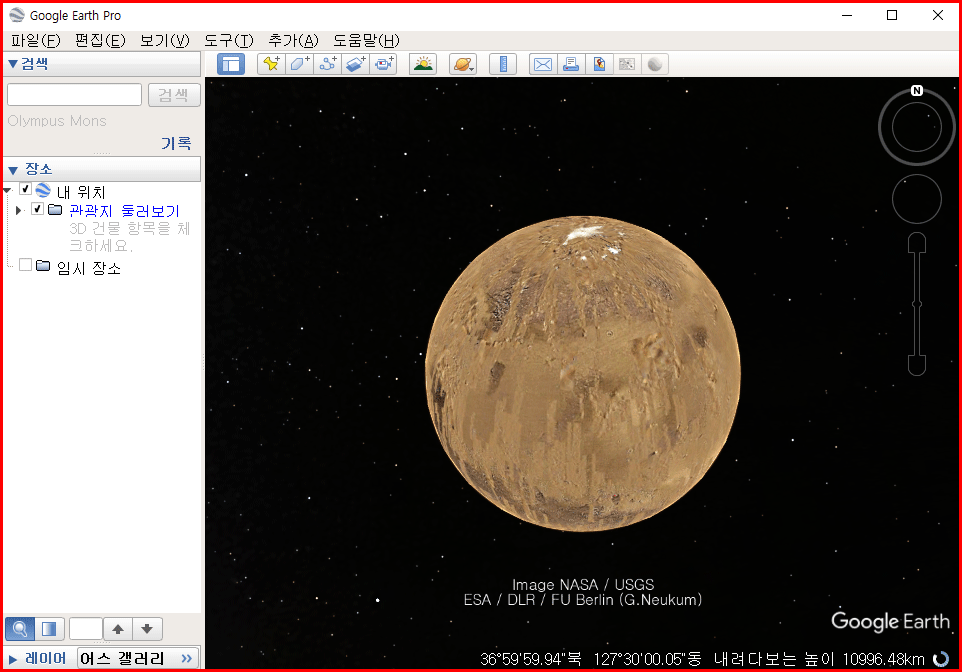Screen dimensions: 962x672
Task: Select the Add Polygon tool
Action: 299,64
